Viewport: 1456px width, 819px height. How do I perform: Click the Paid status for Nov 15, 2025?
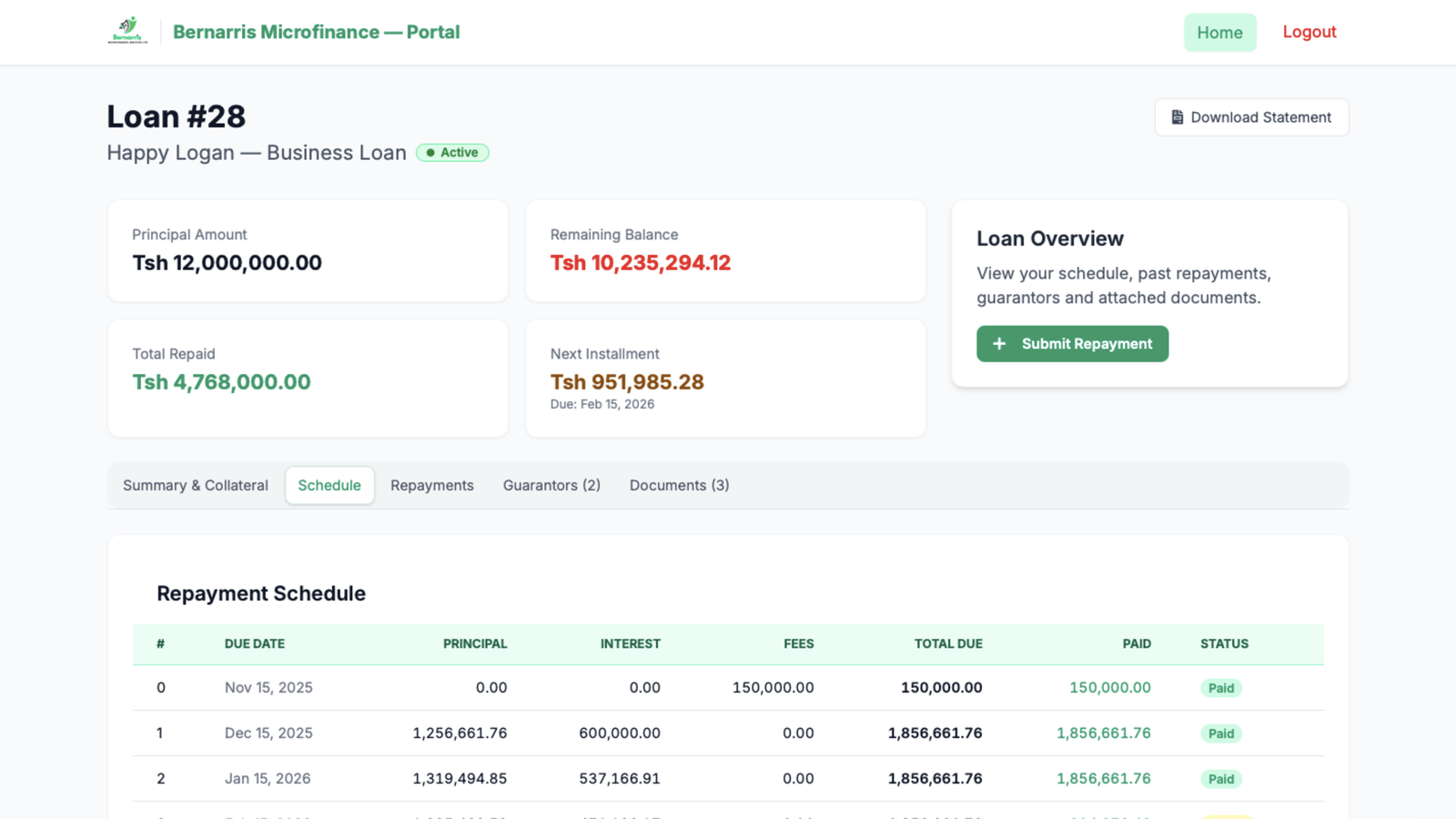(x=1220, y=688)
